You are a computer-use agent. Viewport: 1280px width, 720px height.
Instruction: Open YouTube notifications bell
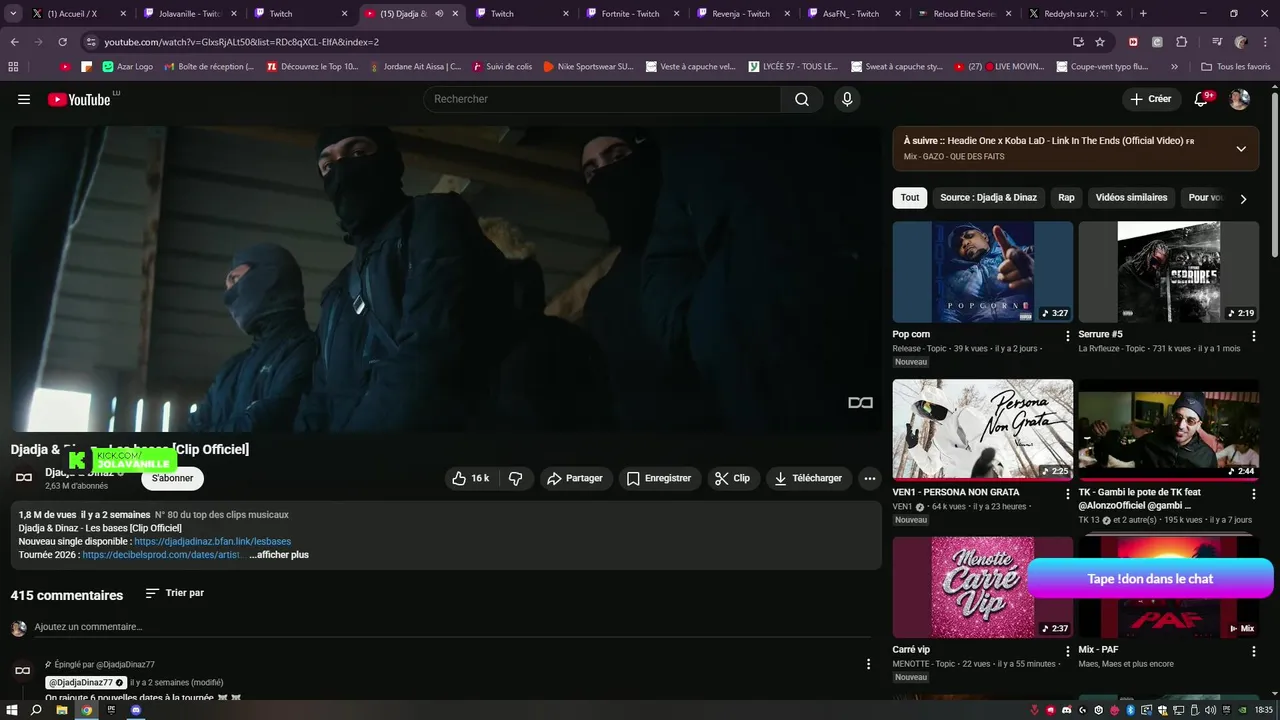click(x=1202, y=99)
